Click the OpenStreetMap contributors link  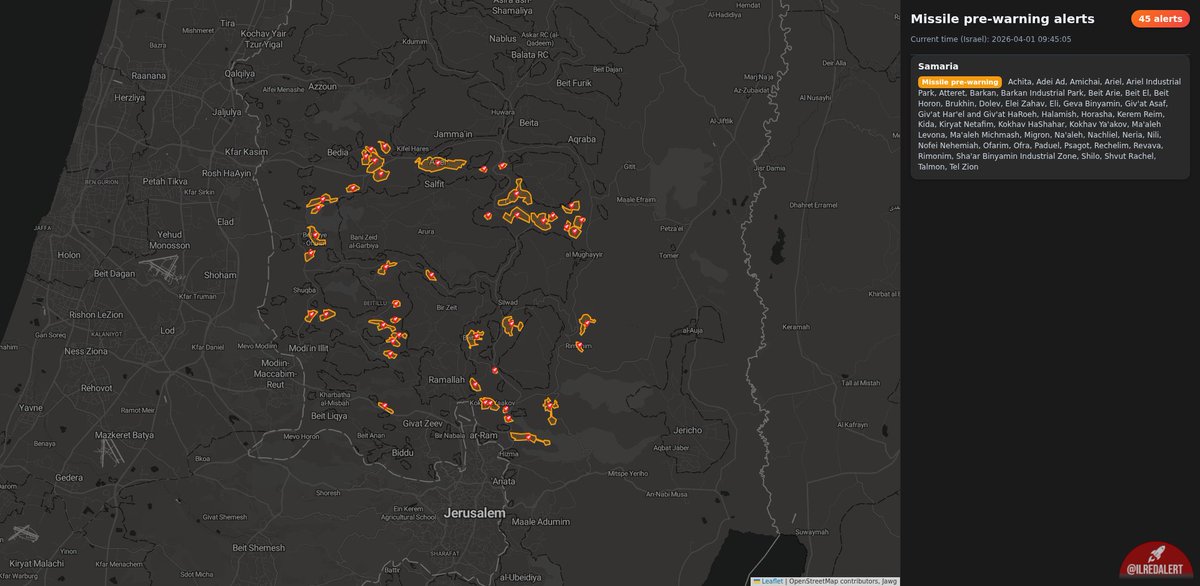pos(830,579)
